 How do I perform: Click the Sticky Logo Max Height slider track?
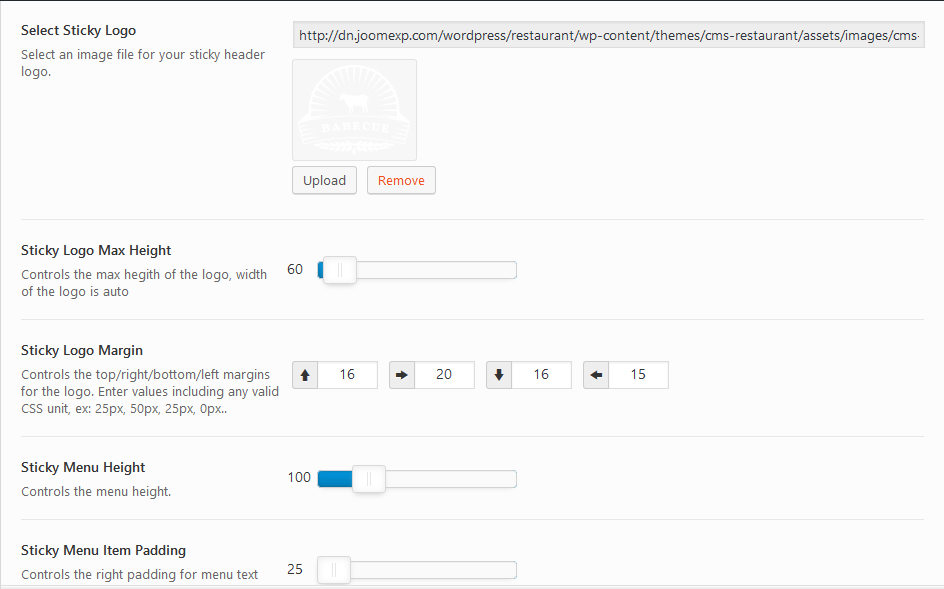(440, 270)
